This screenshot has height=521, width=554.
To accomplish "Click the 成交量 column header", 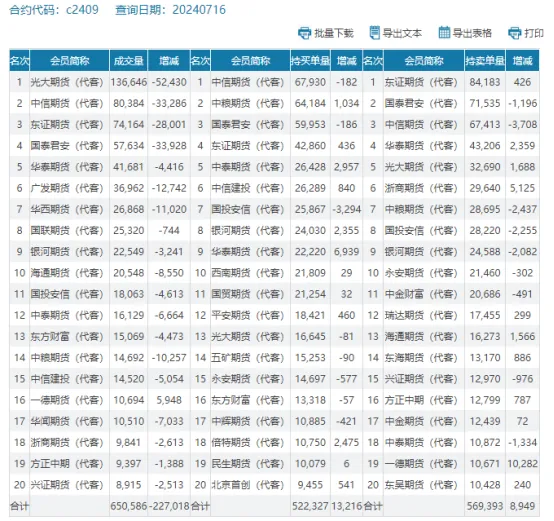I will (129, 61).
